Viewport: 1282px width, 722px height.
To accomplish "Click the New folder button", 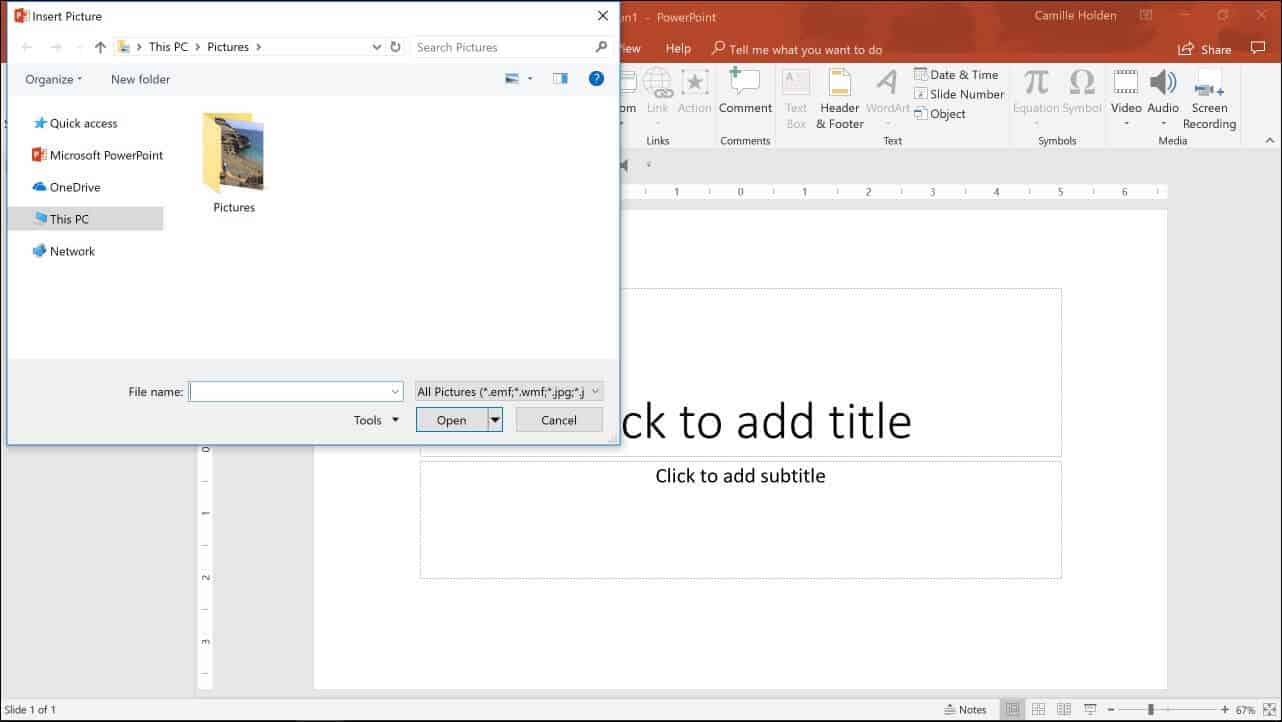I will tap(140, 79).
